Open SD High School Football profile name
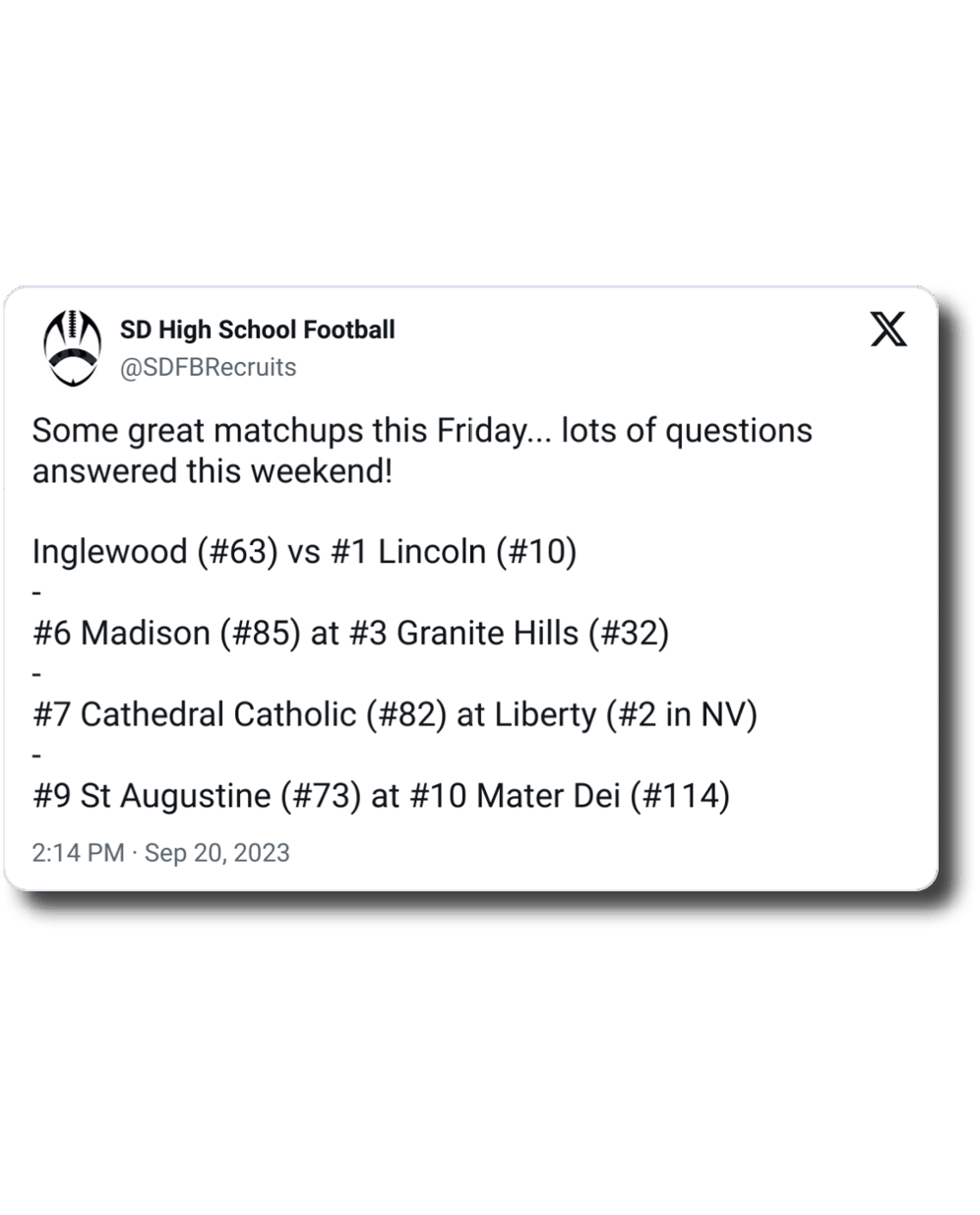The height and width of the screenshot is (1215, 980). point(258,330)
